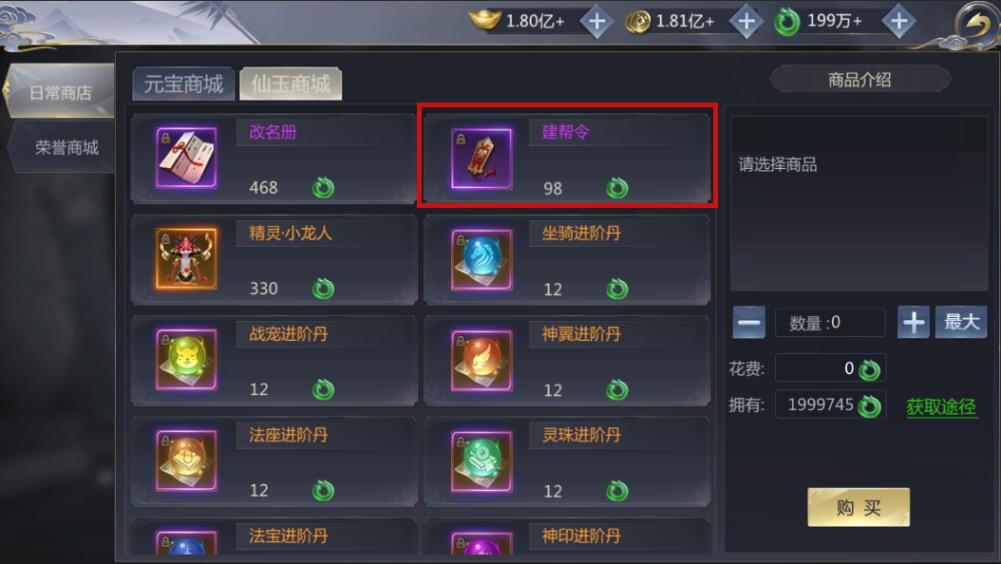Open the 荣誉商城 side tab
Screen dimensions: 1001x564
64,148
